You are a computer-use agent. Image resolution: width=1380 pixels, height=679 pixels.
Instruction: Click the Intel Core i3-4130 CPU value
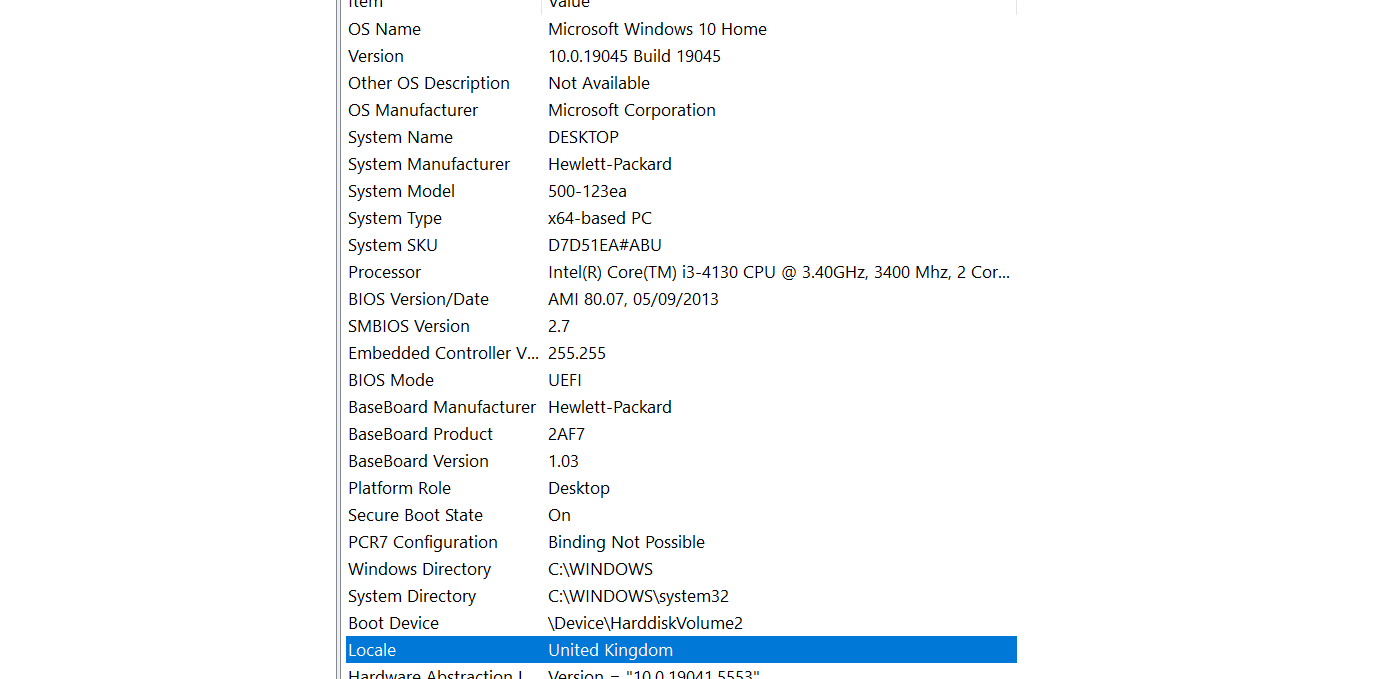click(779, 272)
